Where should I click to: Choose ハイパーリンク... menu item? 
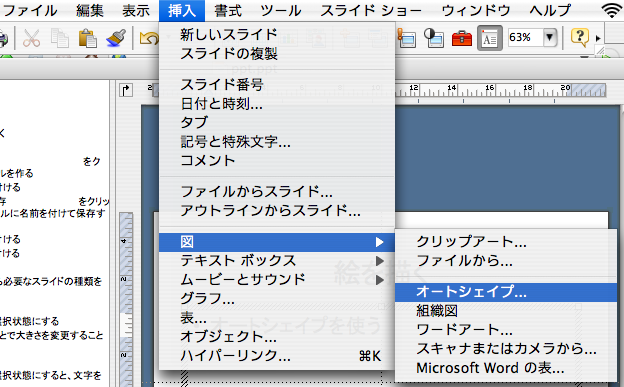pyautogui.click(x=277, y=356)
